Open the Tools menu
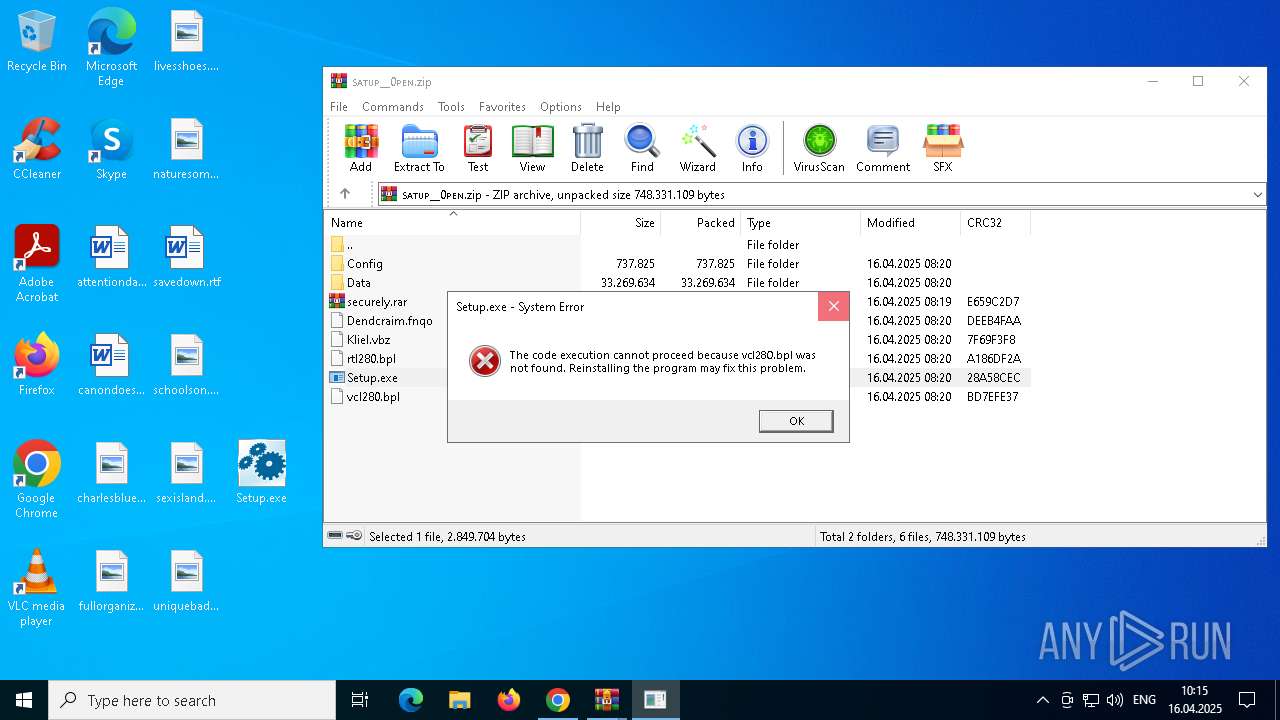This screenshot has height=720, width=1280. click(x=451, y=107)
